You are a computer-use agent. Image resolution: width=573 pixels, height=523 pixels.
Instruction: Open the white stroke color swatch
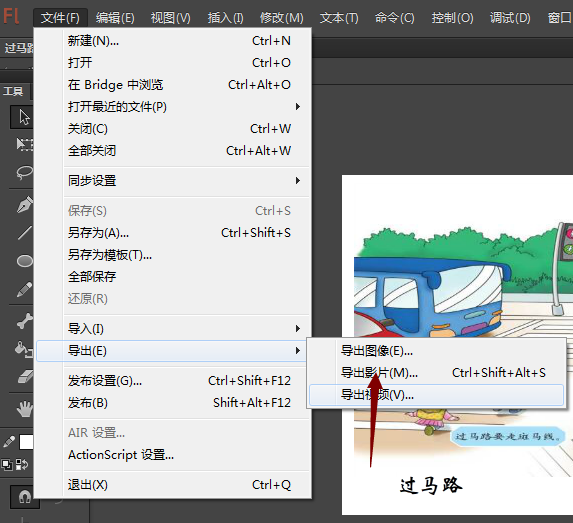tap(26, 442)
